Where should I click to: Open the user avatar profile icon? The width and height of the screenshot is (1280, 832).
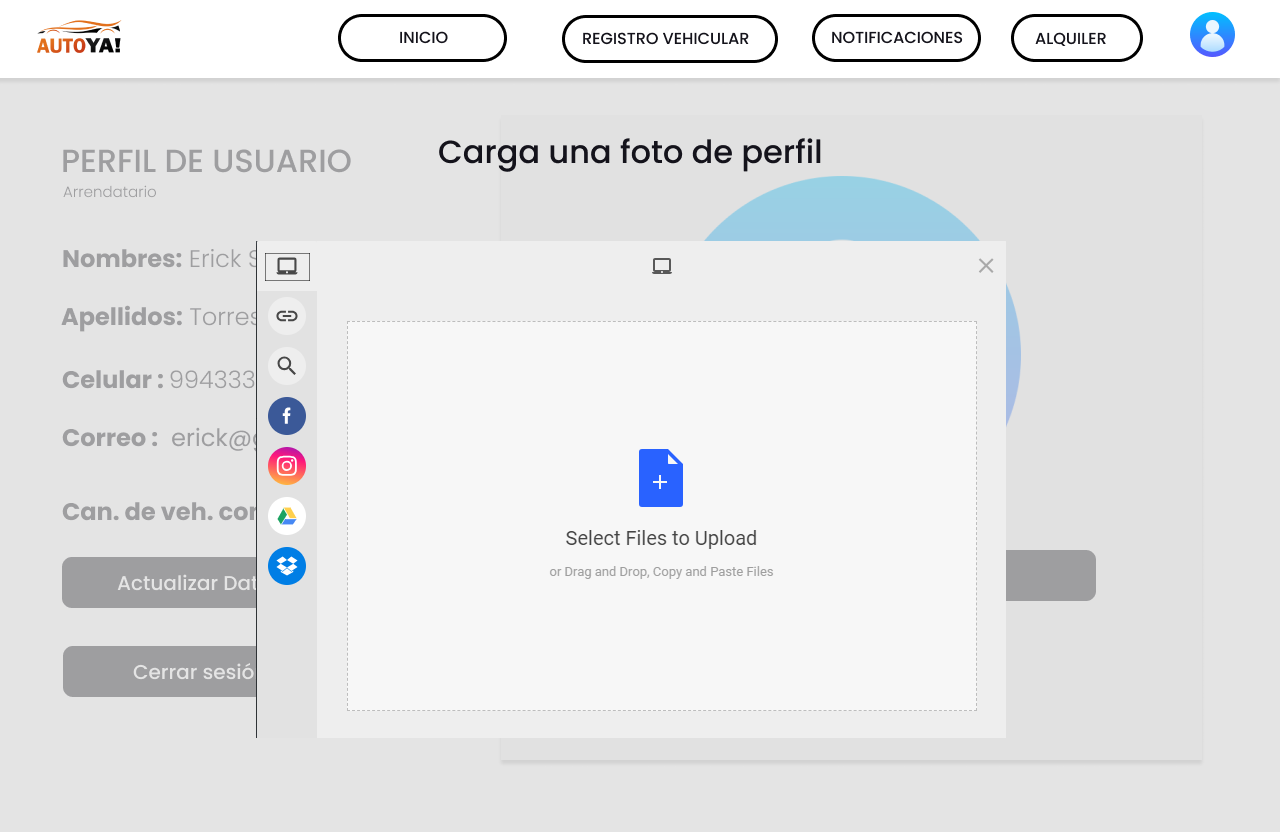click(1212, 35)
